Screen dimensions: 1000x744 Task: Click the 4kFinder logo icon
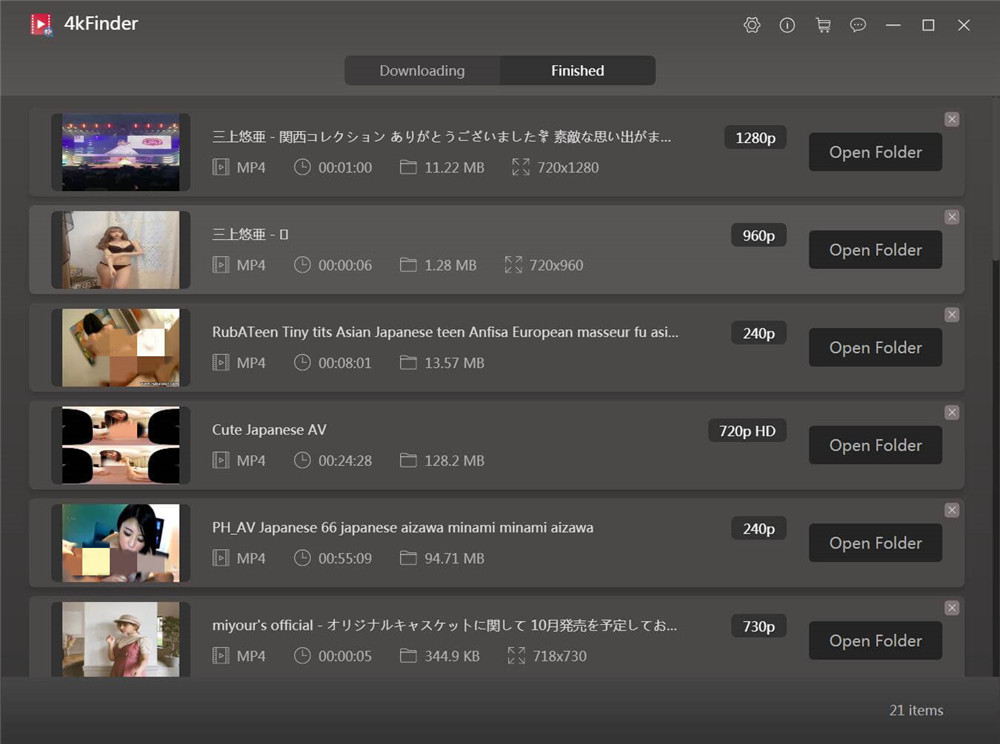pyautogui.click(x=42, y=24)
